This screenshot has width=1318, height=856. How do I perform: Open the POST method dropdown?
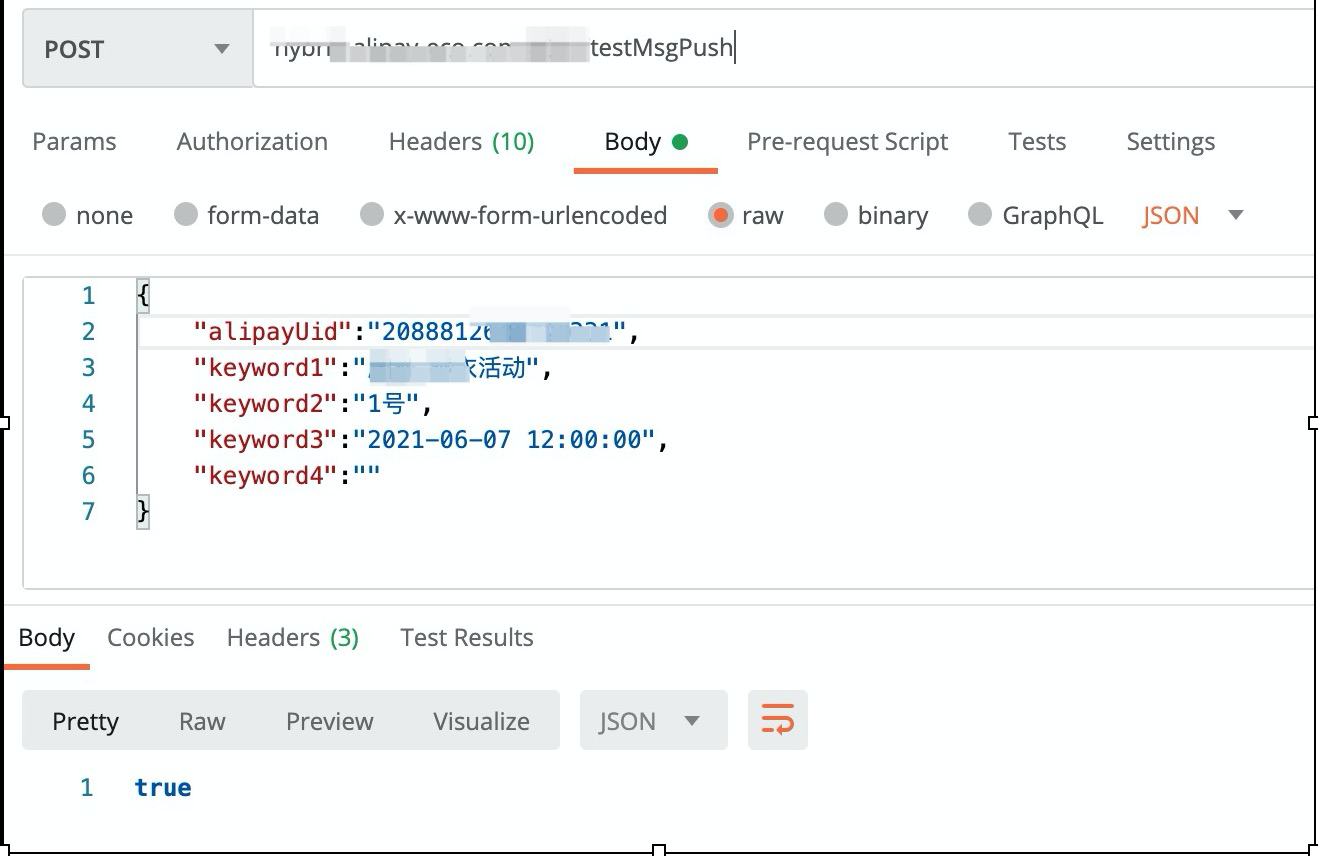(x=137, y=49)
